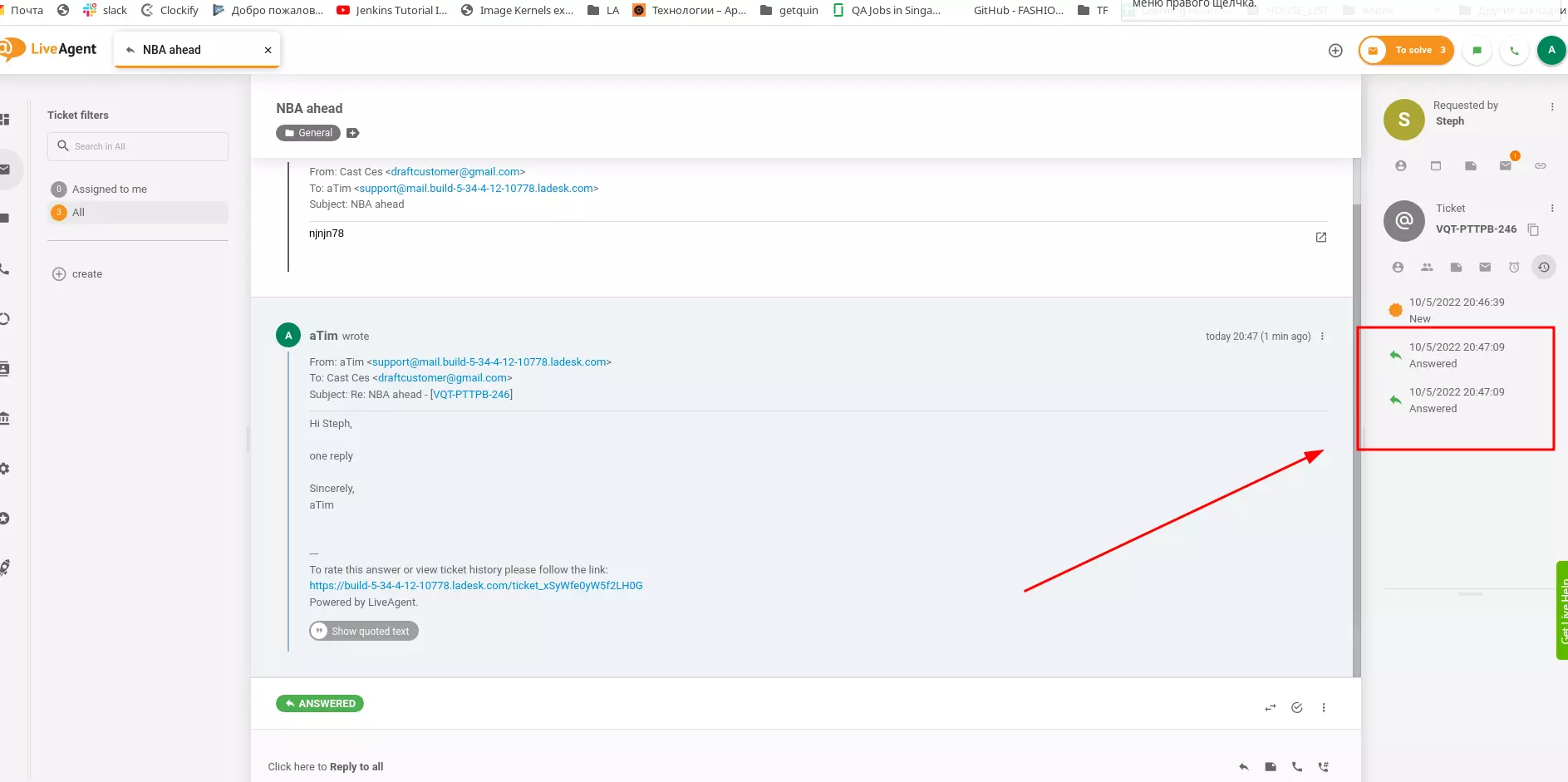Open the General department tag
Image resolution: width=1568 pixels, height=782 pixels.
[x=307, y=132]
